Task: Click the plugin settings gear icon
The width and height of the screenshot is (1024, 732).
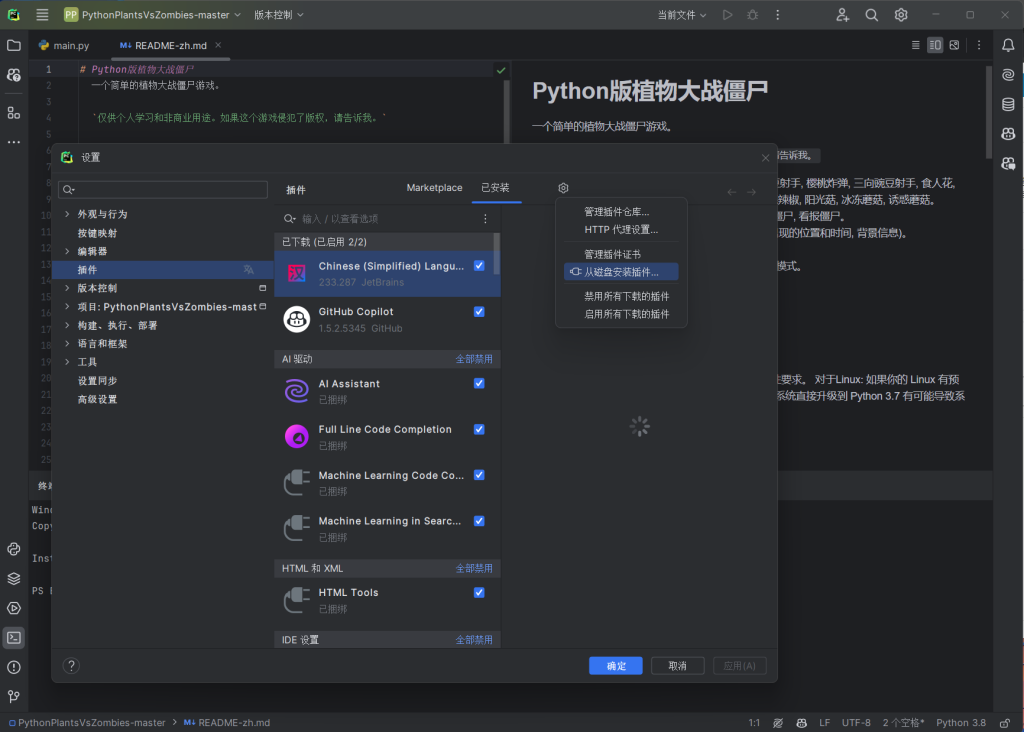Action: pyautogui.click(x=564, y=188)
